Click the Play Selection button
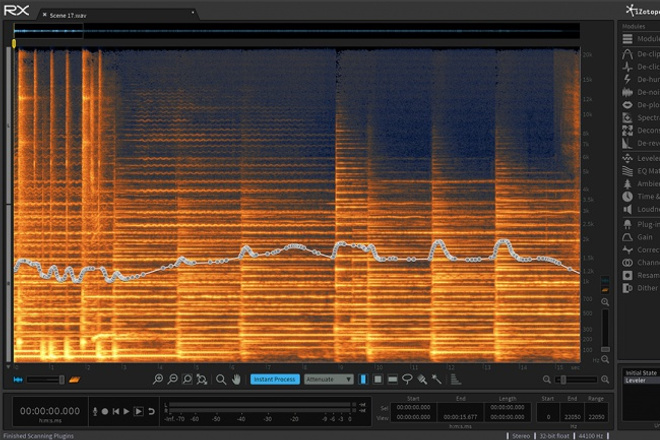Viewport: 660px width, 440px height. pyautogui.click(x=138, y=411)
